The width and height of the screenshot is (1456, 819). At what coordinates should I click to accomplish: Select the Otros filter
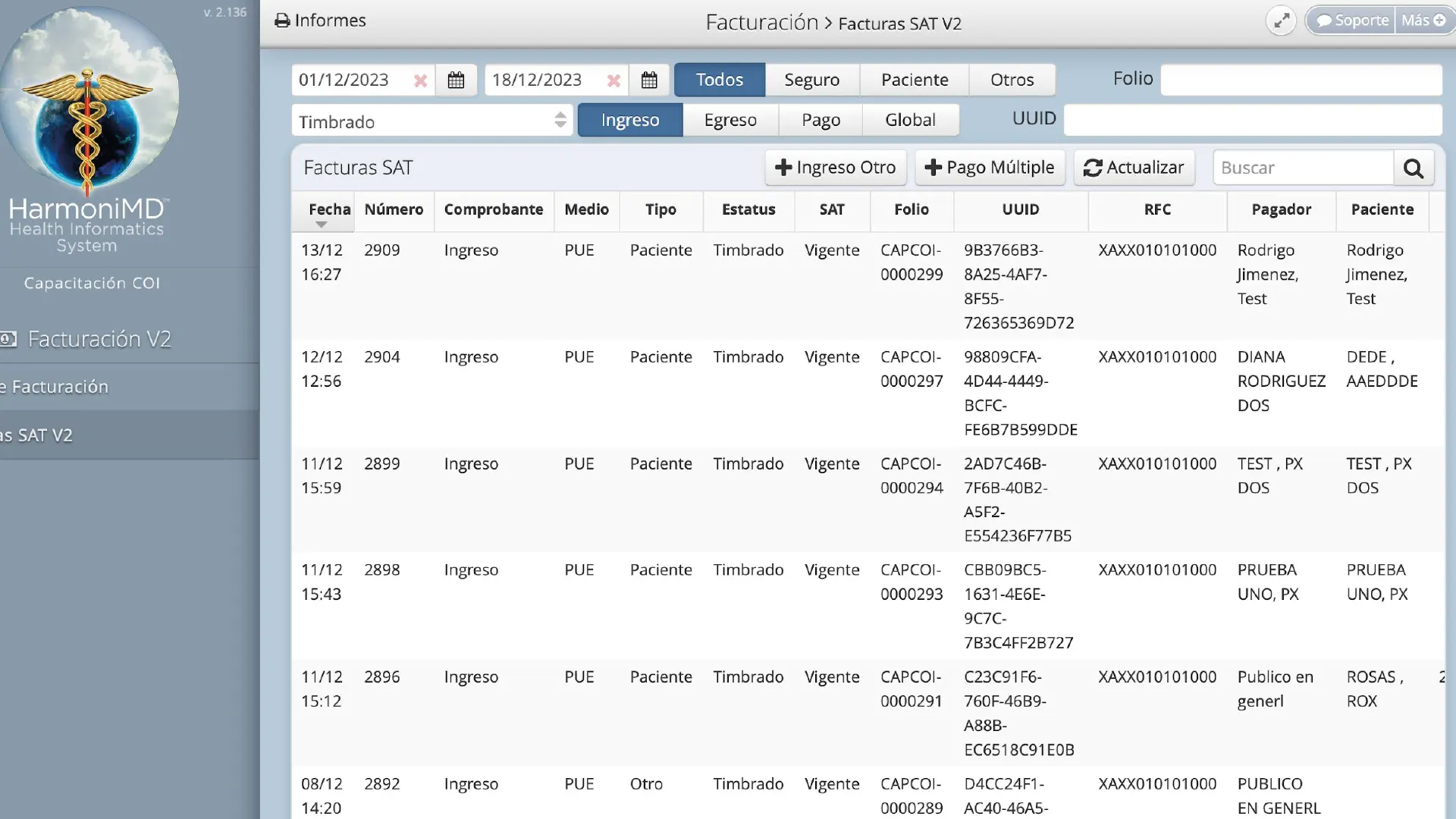[1012, 80]
